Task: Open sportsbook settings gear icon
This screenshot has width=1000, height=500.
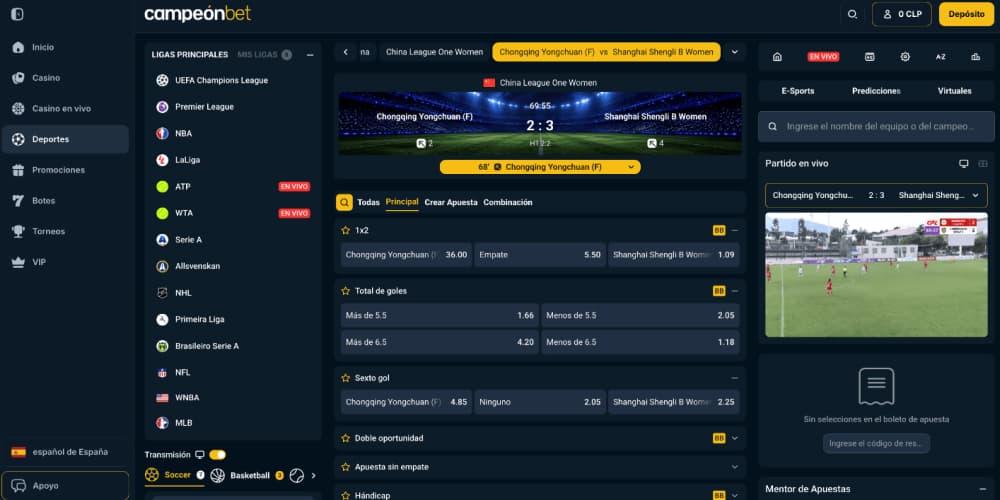Action: pos(905,57)
